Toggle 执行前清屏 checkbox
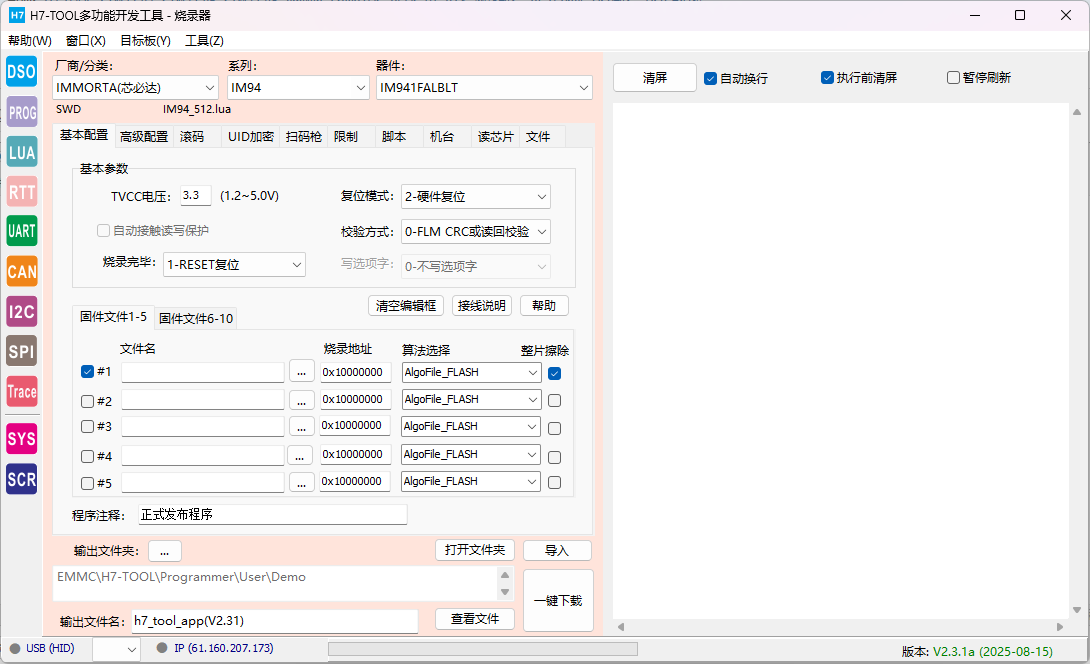 click(827, 77)
